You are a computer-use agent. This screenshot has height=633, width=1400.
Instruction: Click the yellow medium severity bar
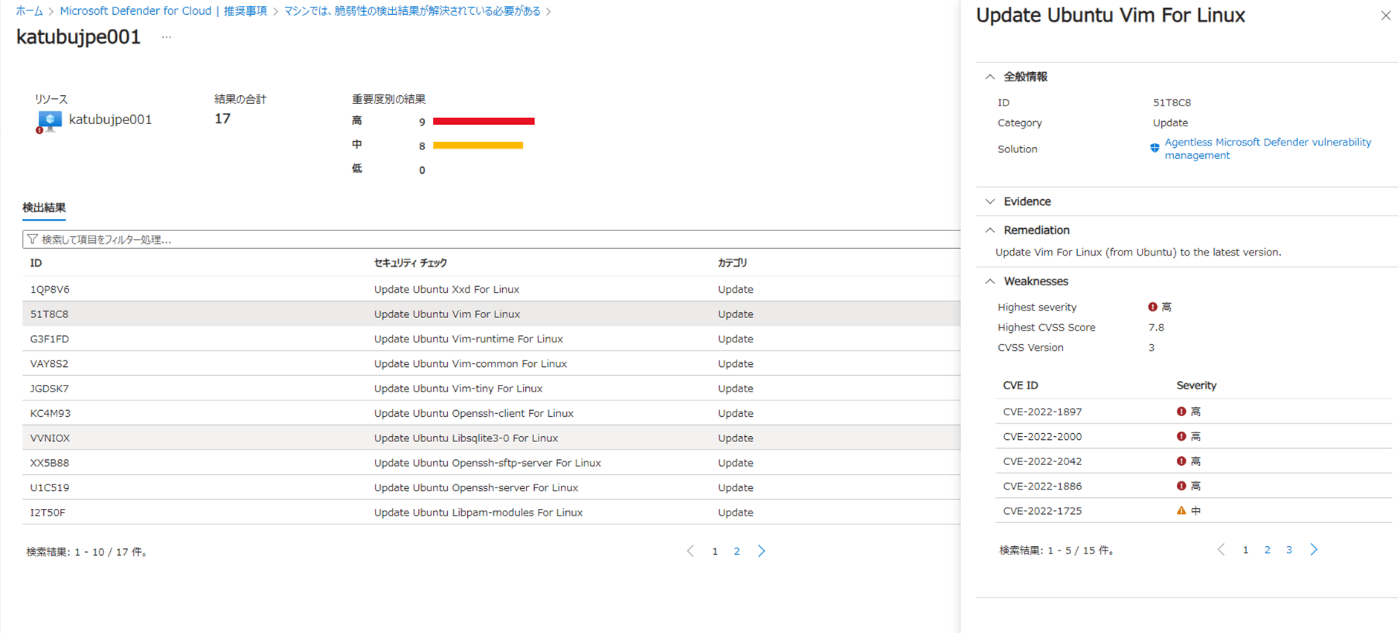click(x=478, y=146)
